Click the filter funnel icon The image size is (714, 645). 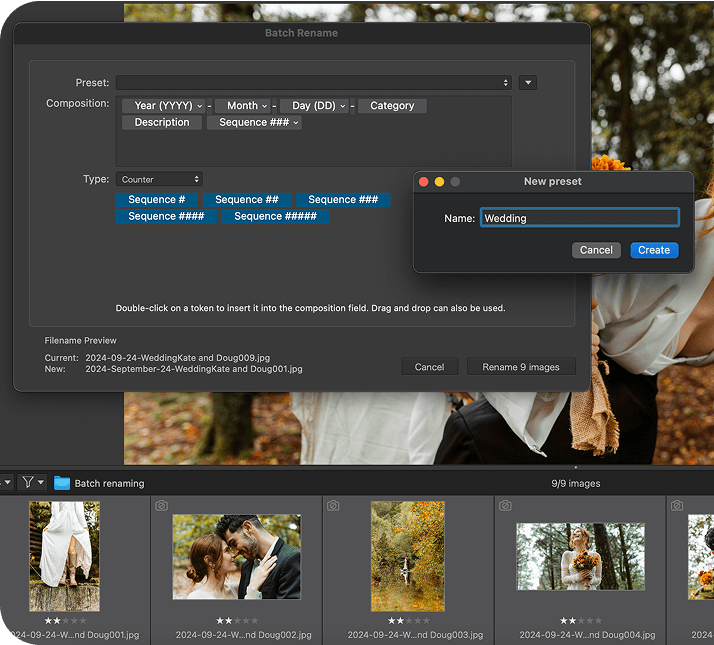point(28,483)
